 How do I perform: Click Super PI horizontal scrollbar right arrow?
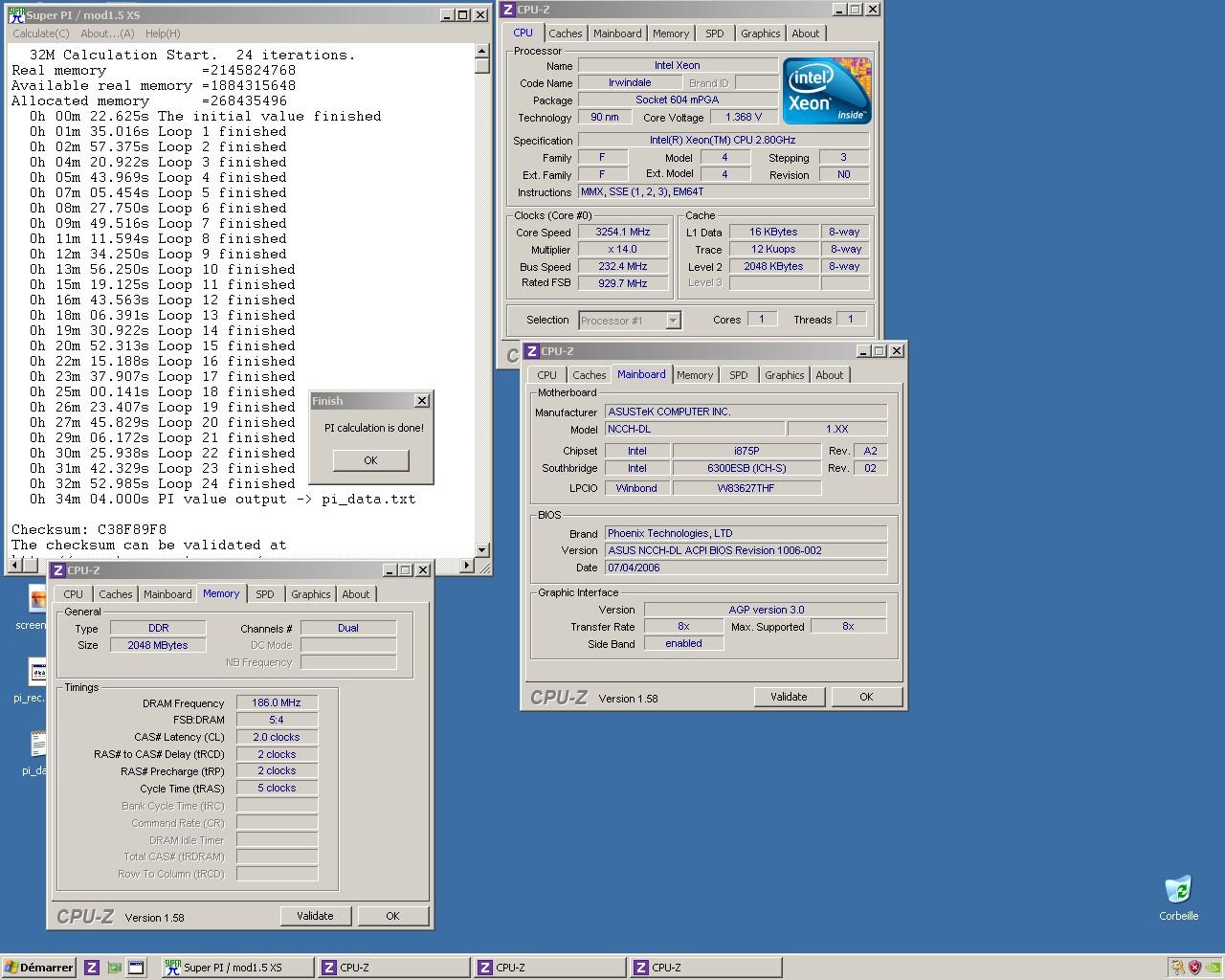tap(467, 566)
